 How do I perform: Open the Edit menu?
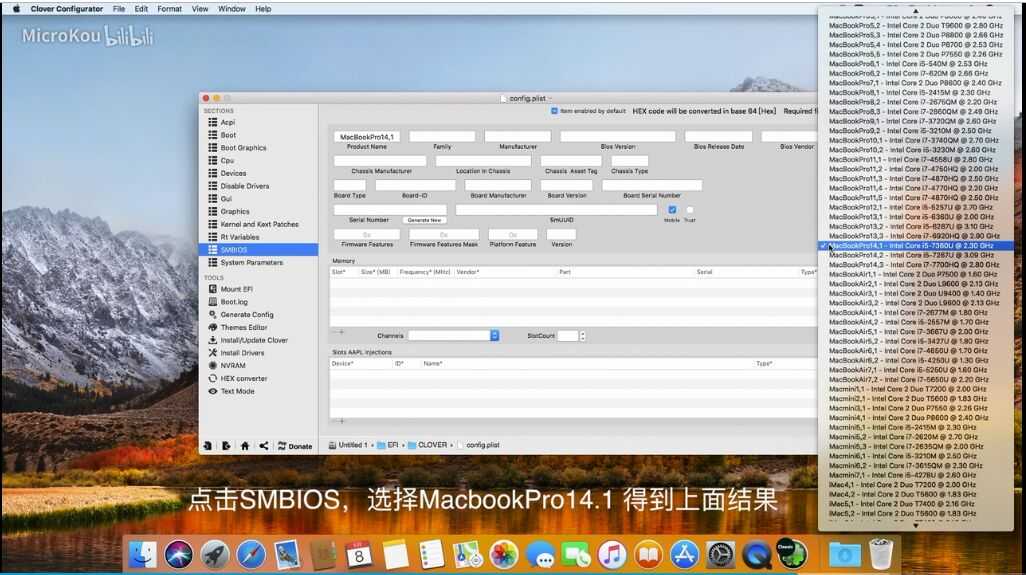141,9
